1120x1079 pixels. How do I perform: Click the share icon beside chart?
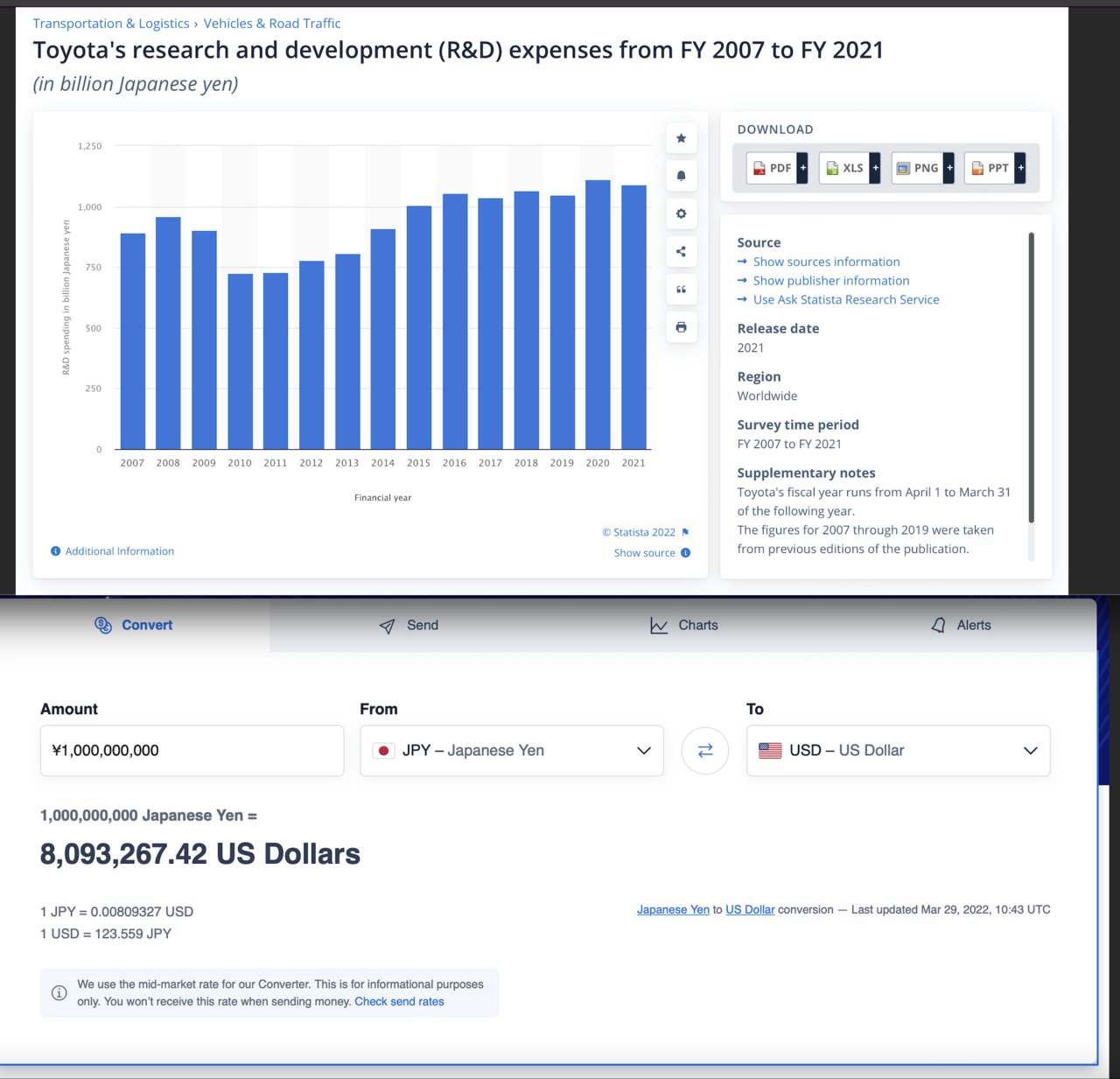[x=681, y=251]
